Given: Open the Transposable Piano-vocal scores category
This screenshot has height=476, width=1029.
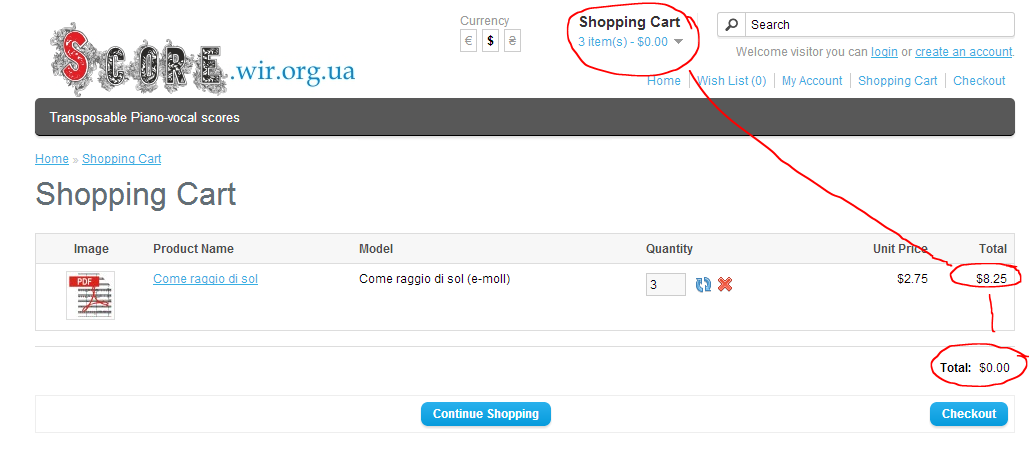Looking at the screenshot, I should click(x=144, y=118).
